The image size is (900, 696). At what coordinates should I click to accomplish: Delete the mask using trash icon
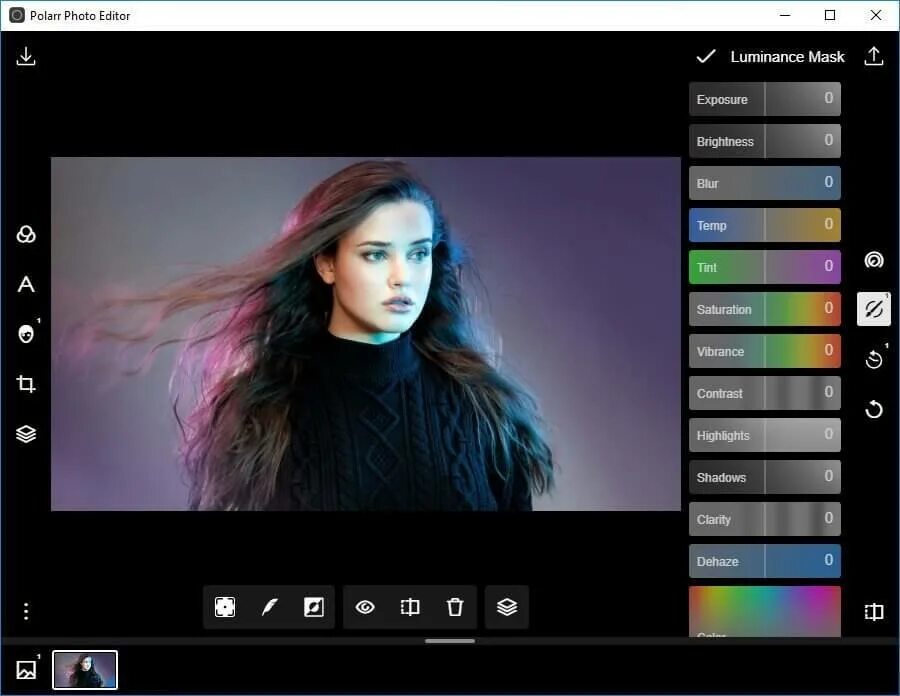(455, 607)
